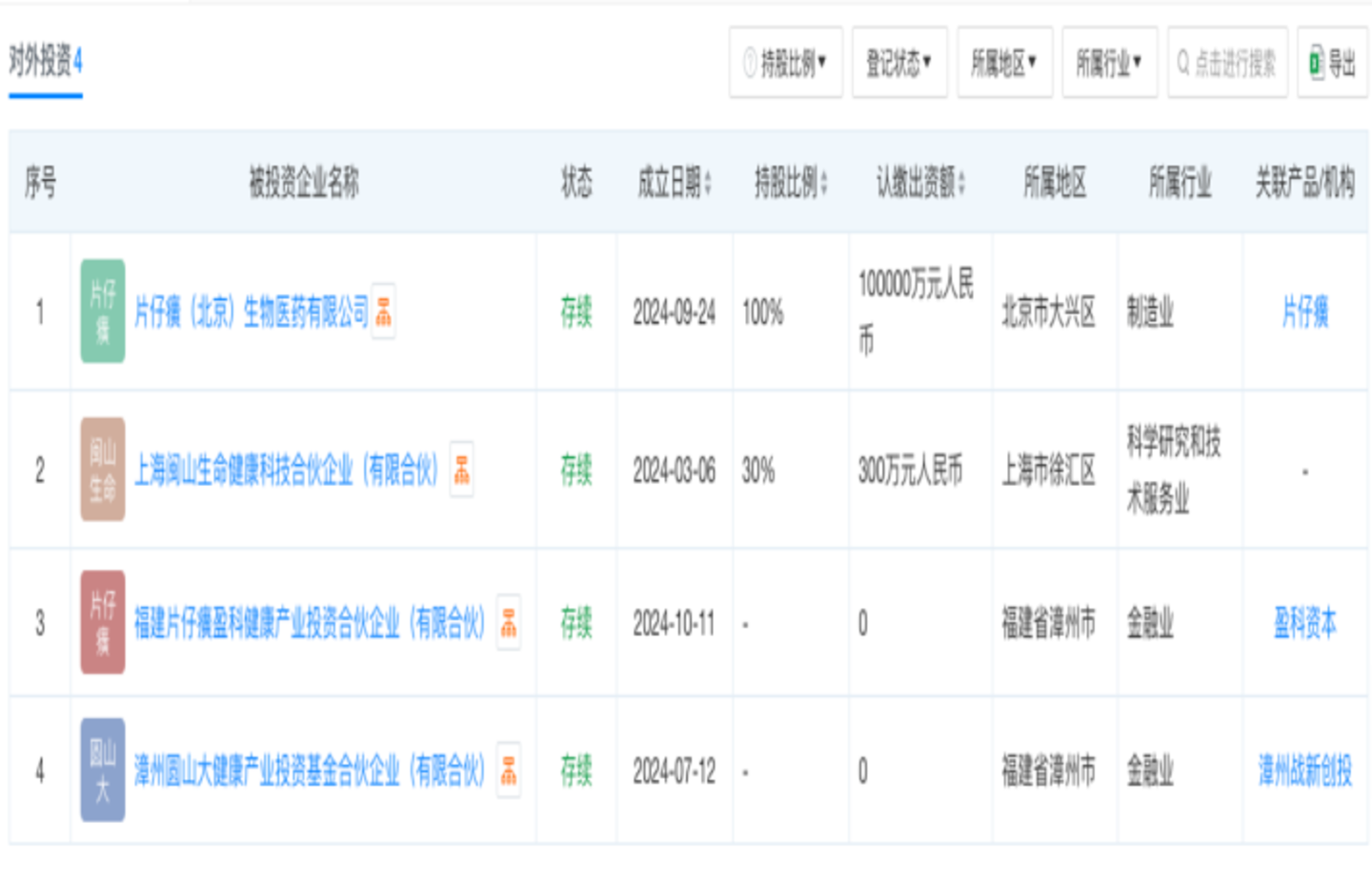This screenshot has width=1372, height=884.
Task: Click the orange structure icon beside 福建片仔癀盈科健康产业投资合伙企业
Action: pos(509,623)
